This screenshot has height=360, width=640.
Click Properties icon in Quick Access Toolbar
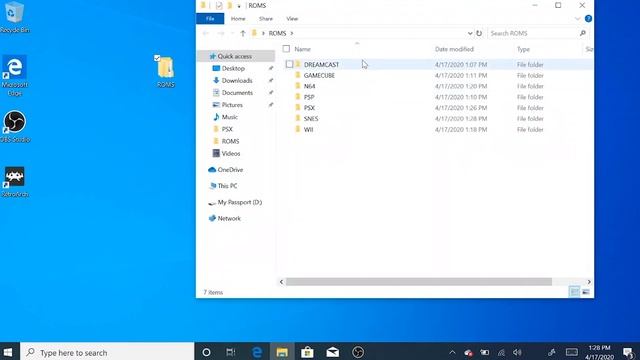click(x=219, y=5)
